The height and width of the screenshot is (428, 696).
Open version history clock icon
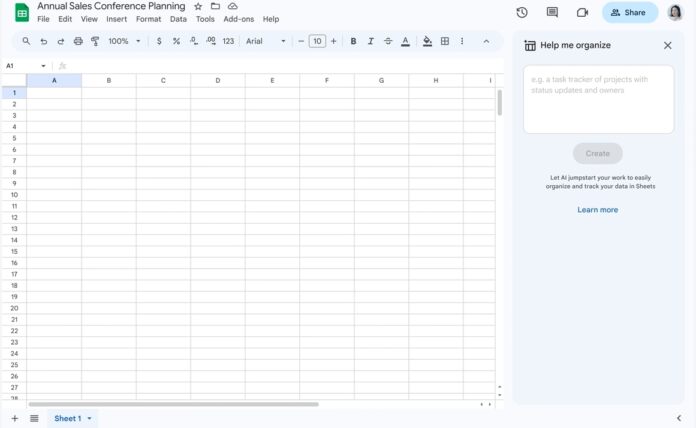tap(522, 12)
